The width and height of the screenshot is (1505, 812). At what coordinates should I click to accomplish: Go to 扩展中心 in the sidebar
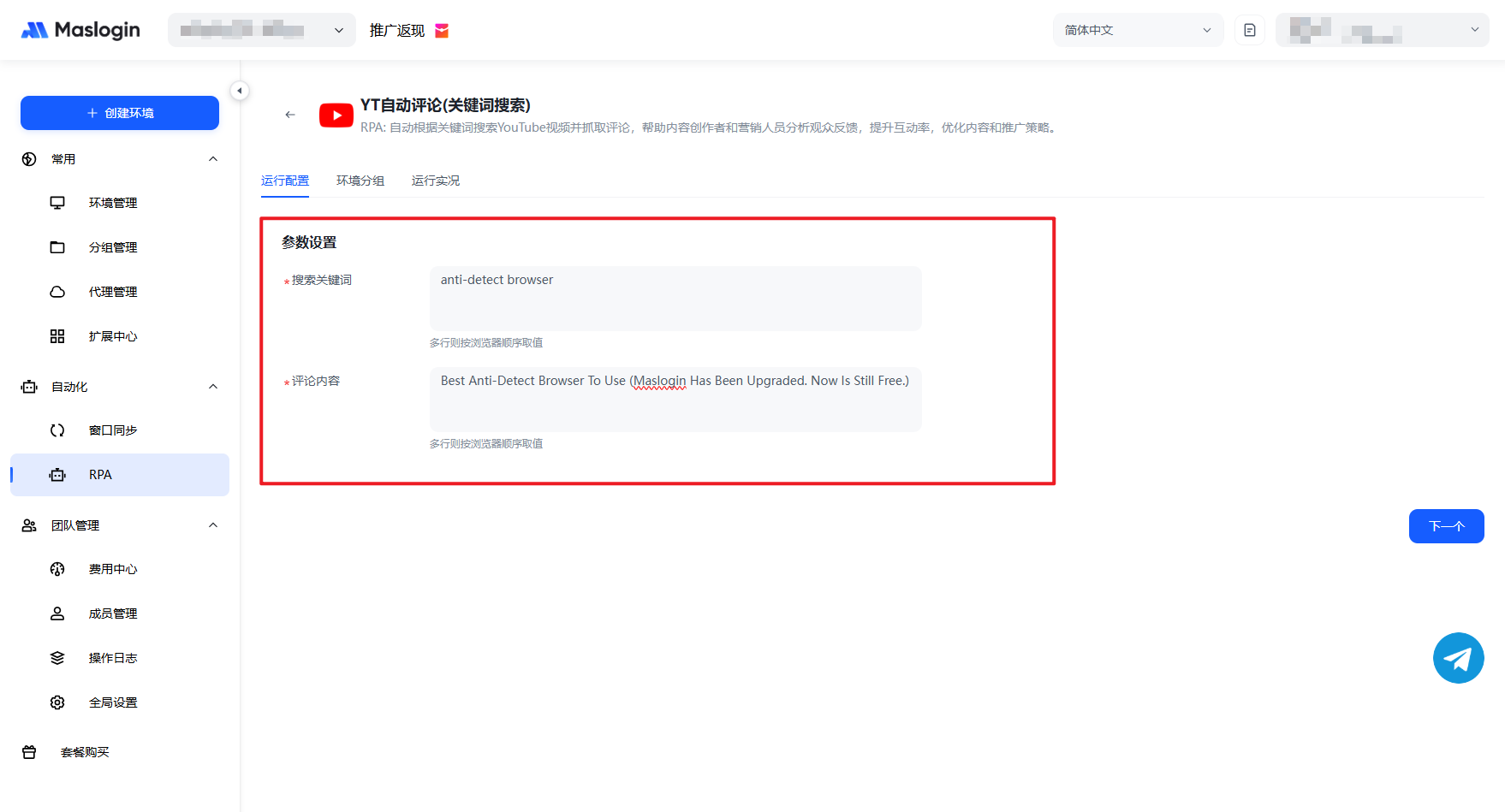tap(112, 336)
